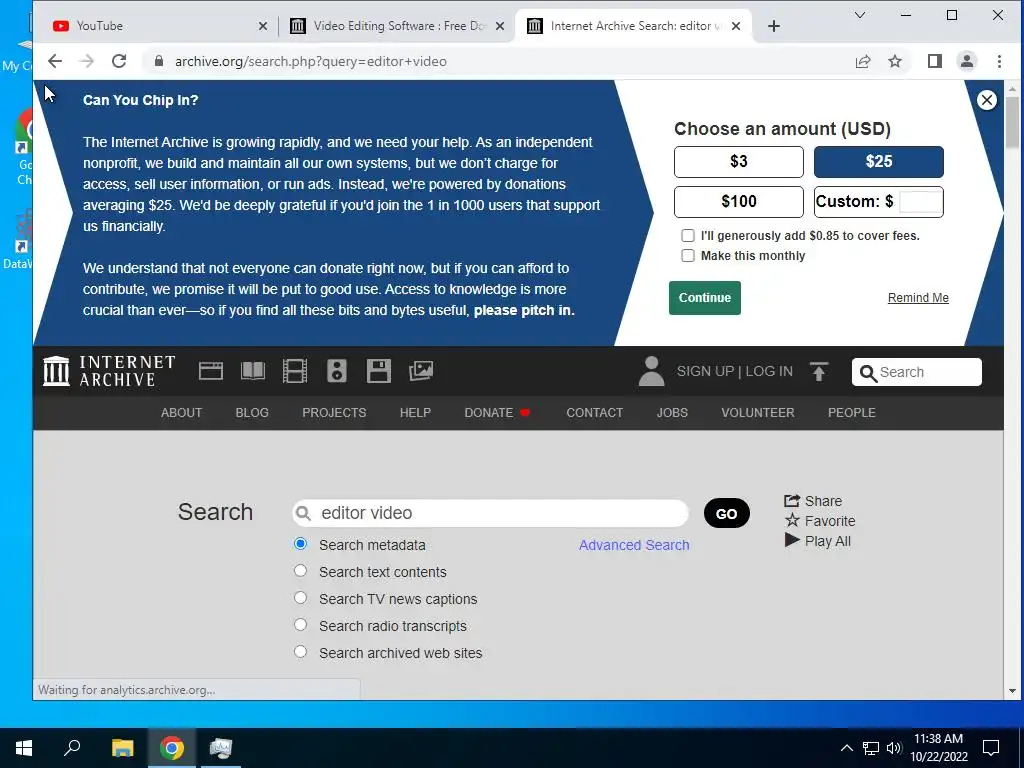This screenshot has height=768, width=1024.
Task: Open DONATE menu item
Action: 497,413
